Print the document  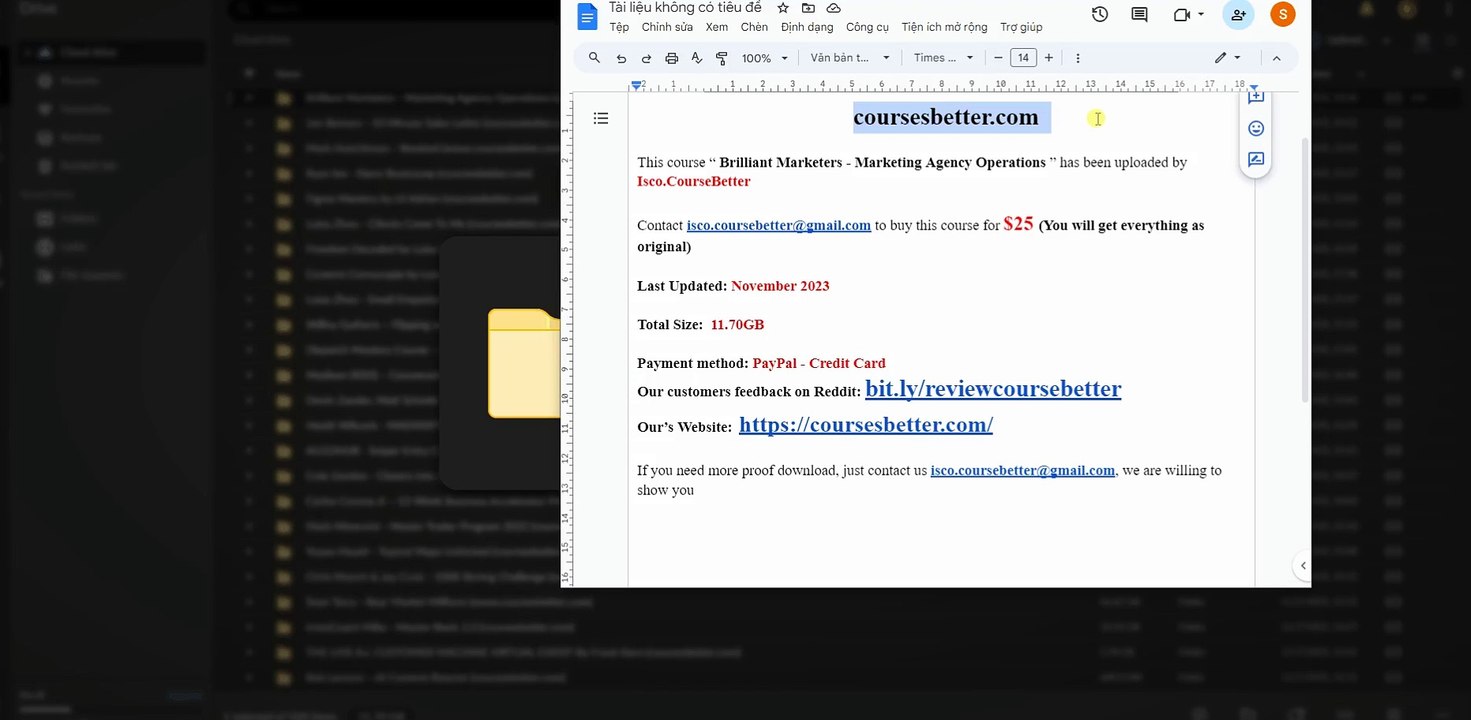click(x=671, y=58)
